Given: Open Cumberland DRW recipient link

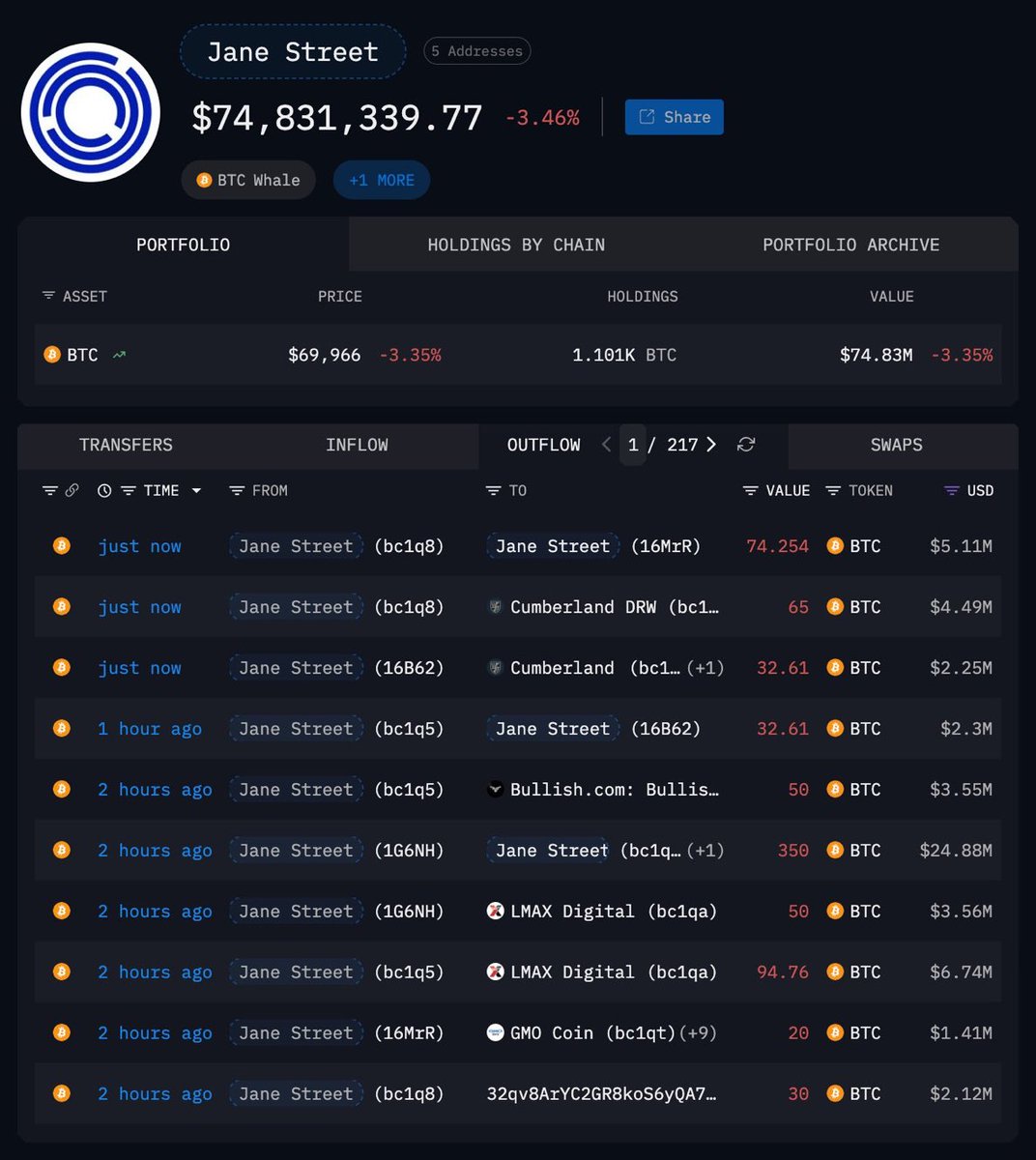Looking at the screenshot, I should tap(613, 607).
